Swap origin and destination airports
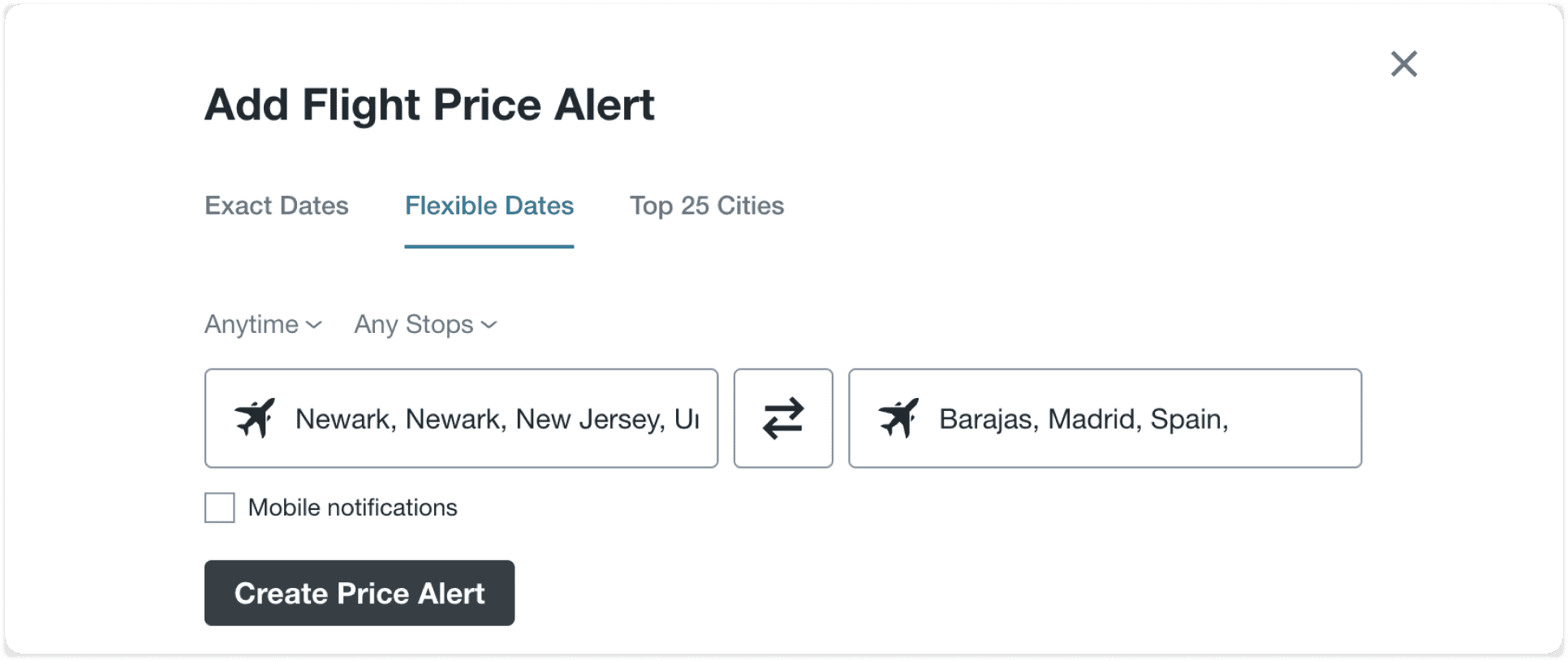 click(x=783, y=418)
